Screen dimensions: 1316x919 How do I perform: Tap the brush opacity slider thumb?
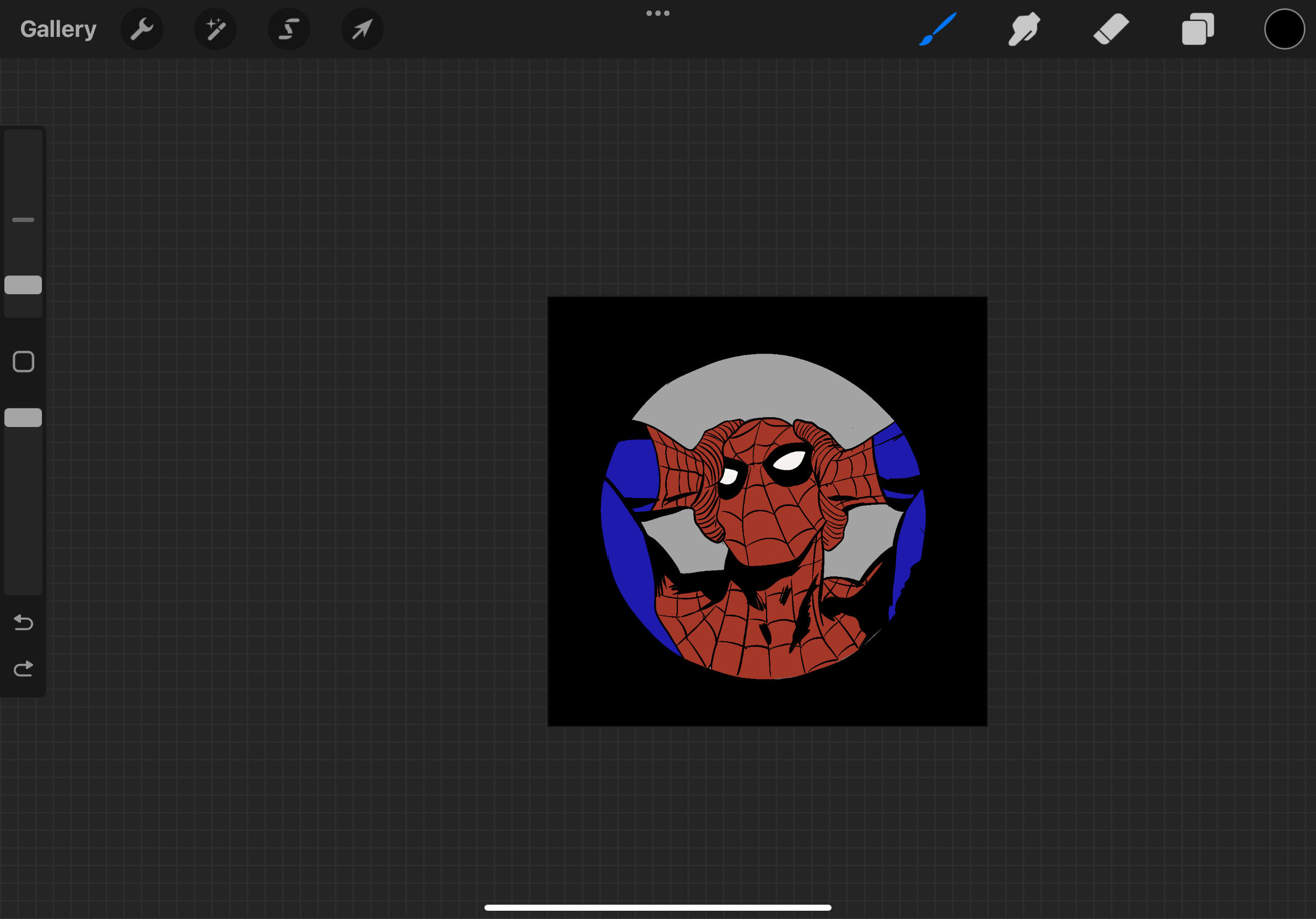23,418
